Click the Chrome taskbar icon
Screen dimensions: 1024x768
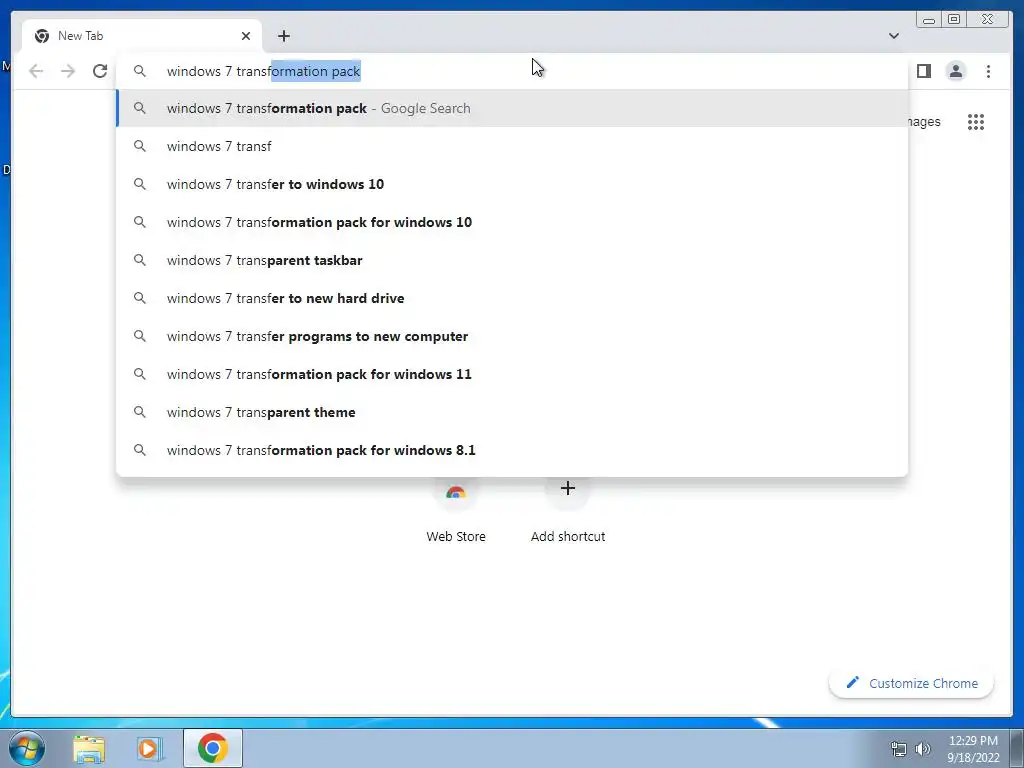(x=212, y=748)
